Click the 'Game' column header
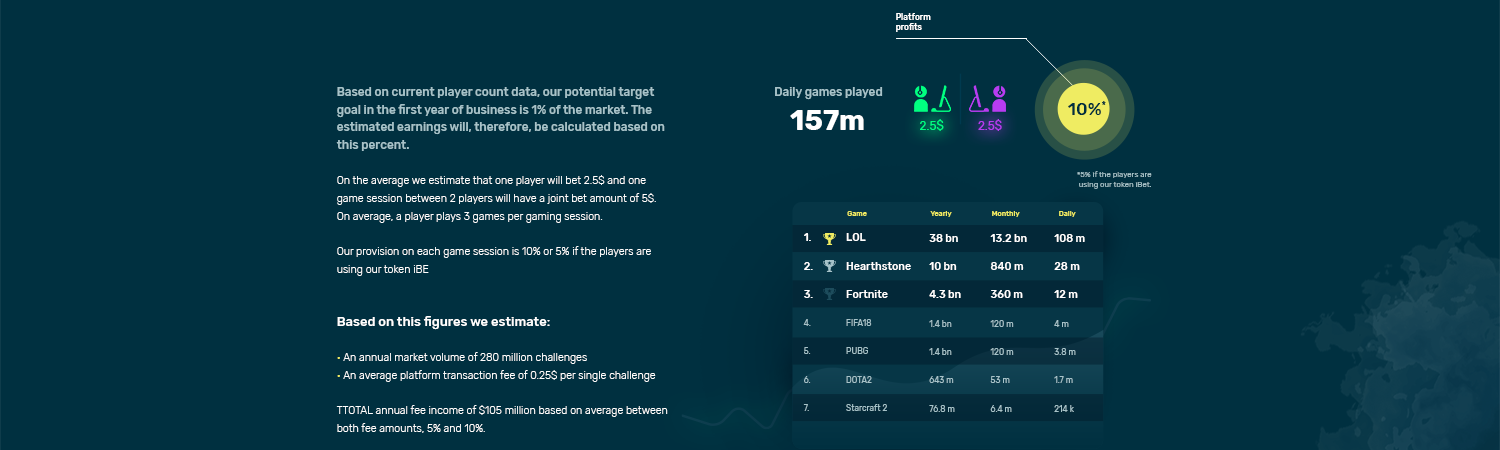Viewport: 1500px width, 450px height. 857,214
